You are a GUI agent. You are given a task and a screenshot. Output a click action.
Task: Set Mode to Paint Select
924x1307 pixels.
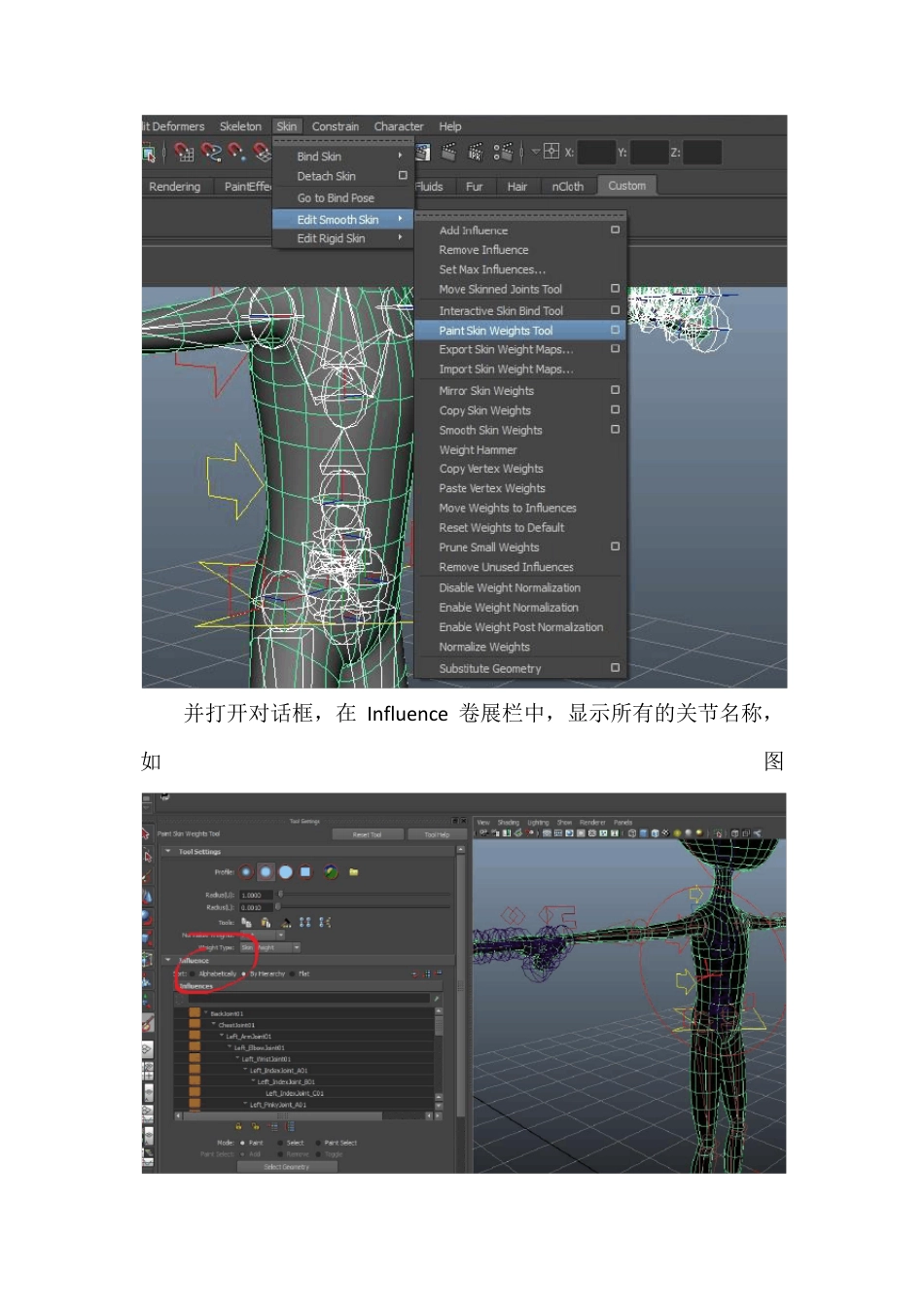pos(318,1143)
